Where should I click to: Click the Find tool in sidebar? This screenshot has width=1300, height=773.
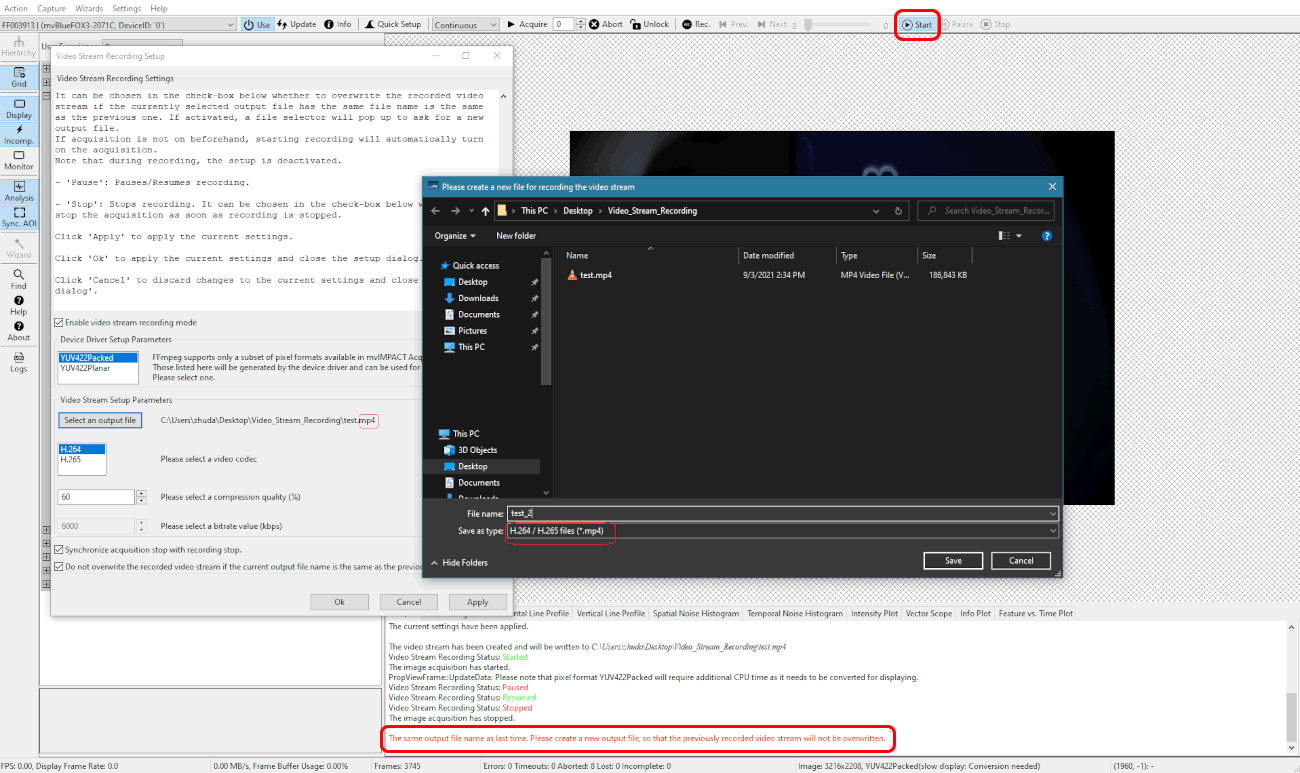click(19, 278)
